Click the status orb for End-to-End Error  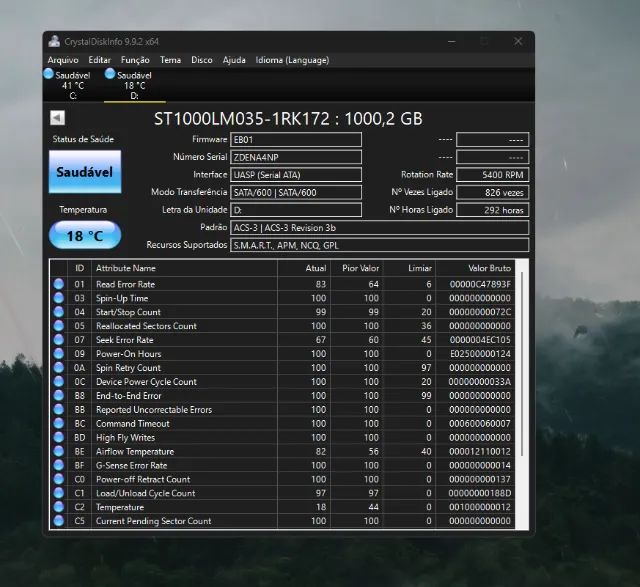[59, 396]
